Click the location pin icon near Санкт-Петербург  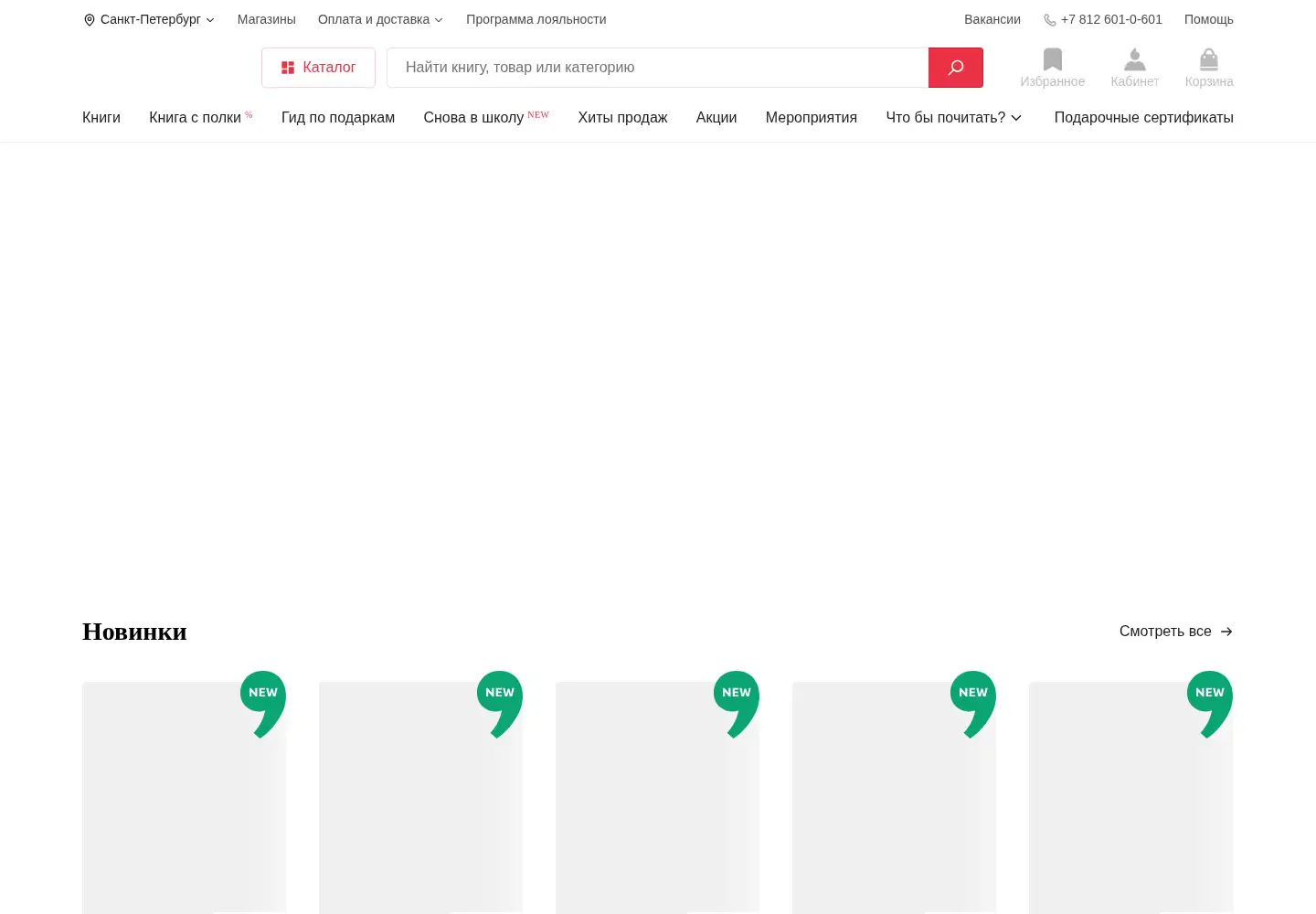tap(90, 20)
